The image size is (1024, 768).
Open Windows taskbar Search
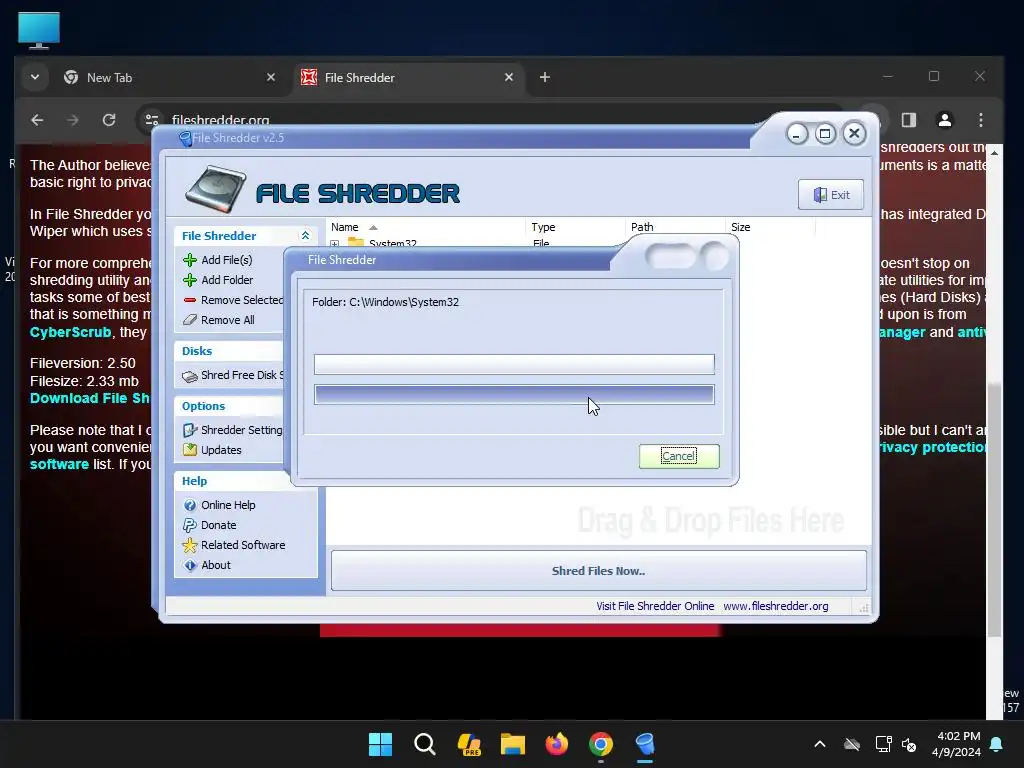(424, 744)
